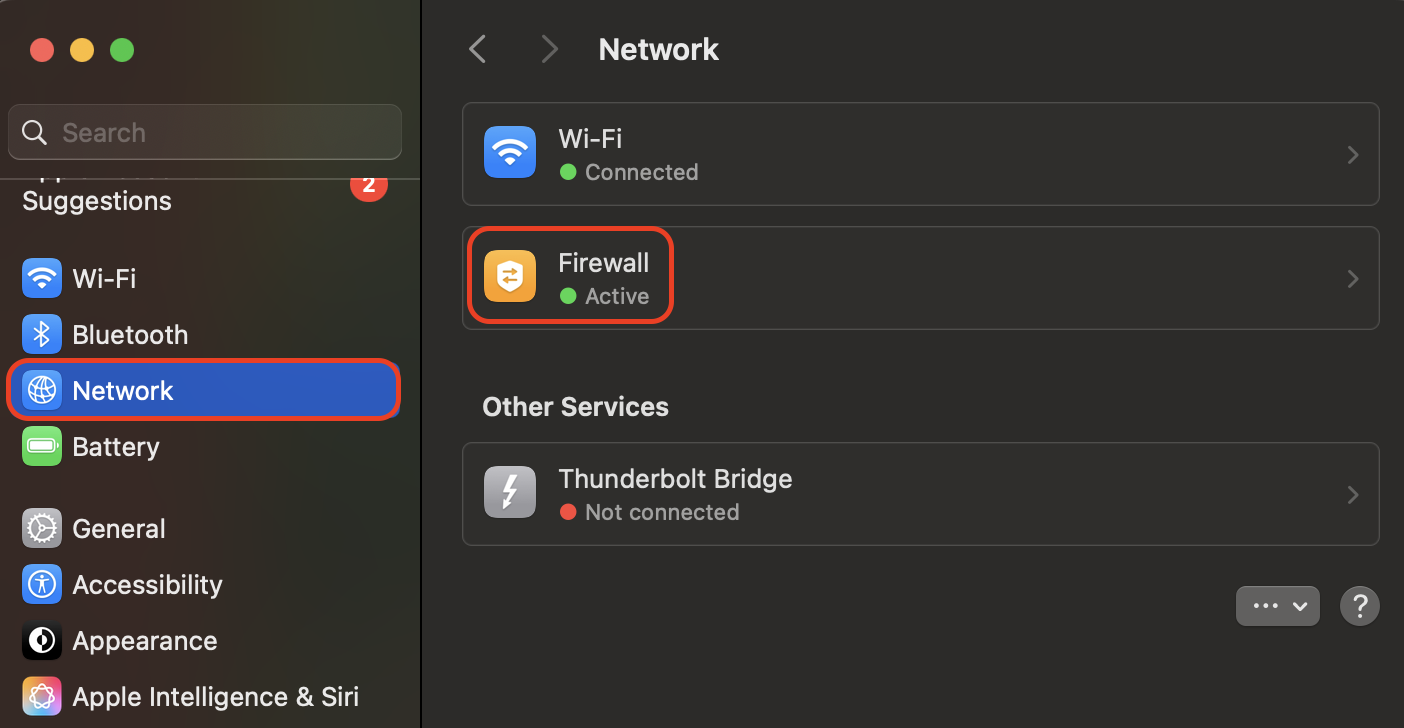Open the more options ellipsis dropdown
1404x728 pixels.
point(1277,605)
